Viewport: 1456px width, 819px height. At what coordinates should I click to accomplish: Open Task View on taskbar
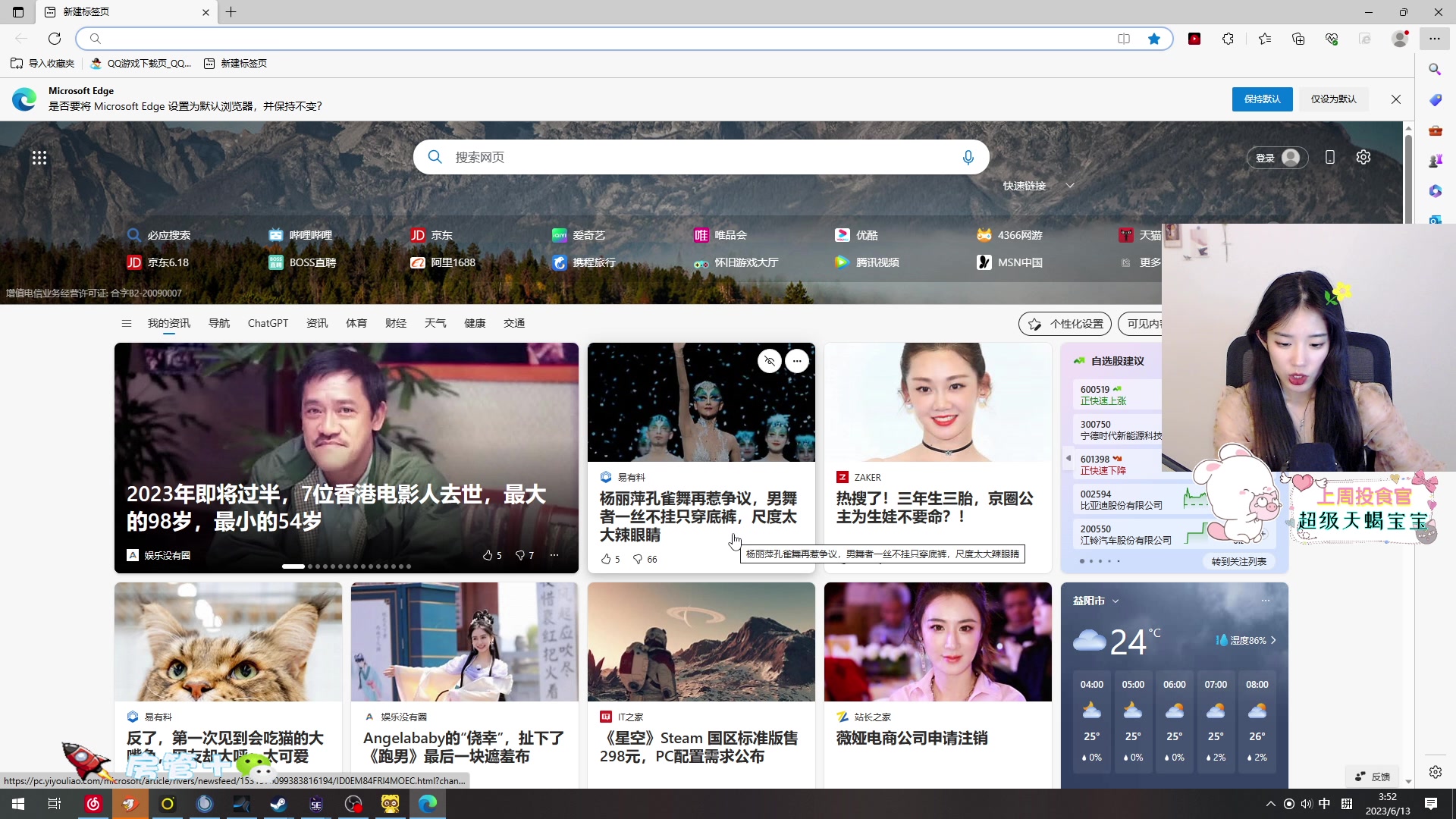pos(55,804)
